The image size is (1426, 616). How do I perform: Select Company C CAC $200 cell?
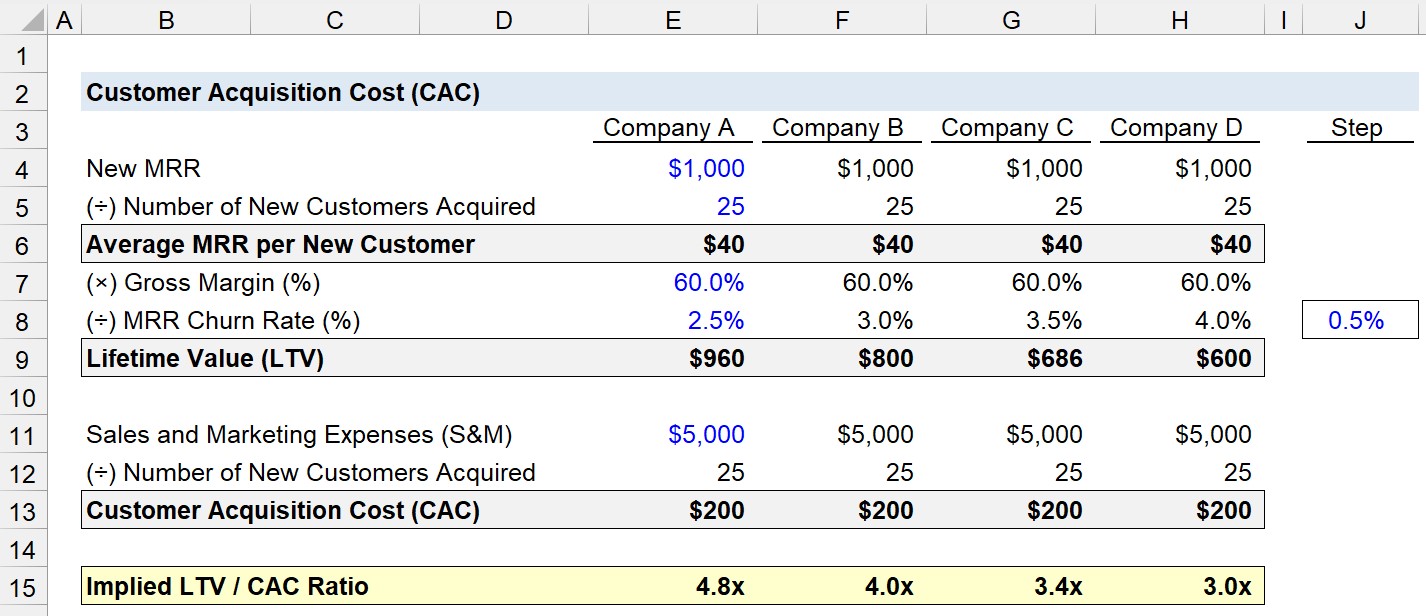pos(1011,511)
